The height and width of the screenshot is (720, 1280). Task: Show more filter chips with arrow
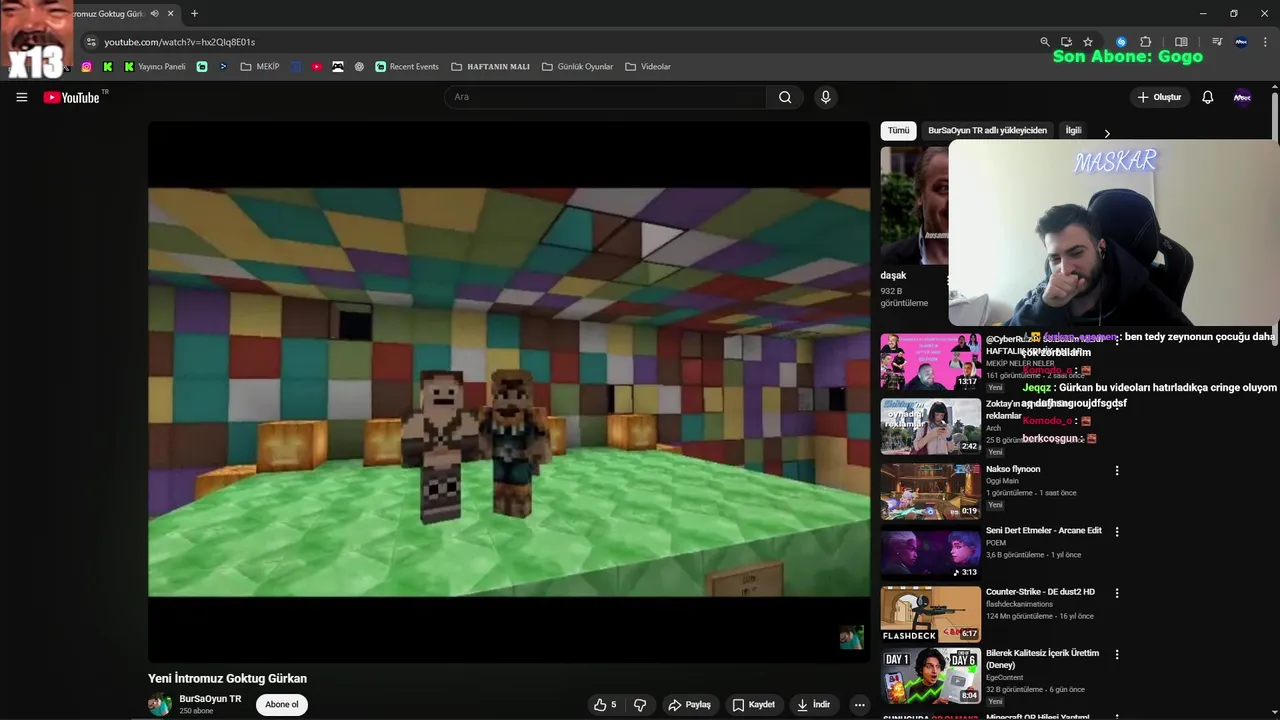[x=1107, y=133]
